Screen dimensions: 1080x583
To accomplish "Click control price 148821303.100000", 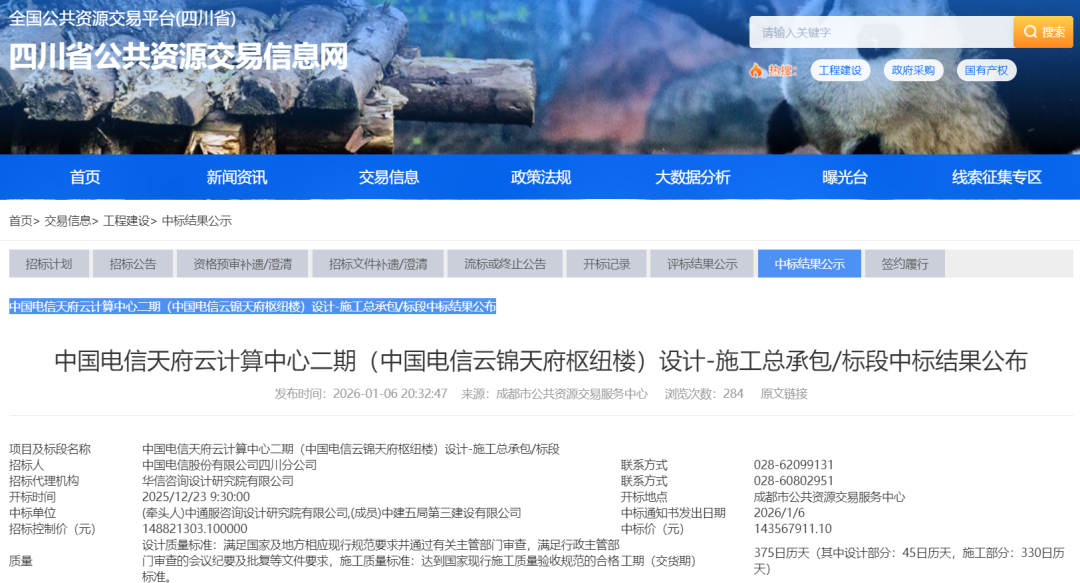I will pyautogui.click(x=194, y=529).
